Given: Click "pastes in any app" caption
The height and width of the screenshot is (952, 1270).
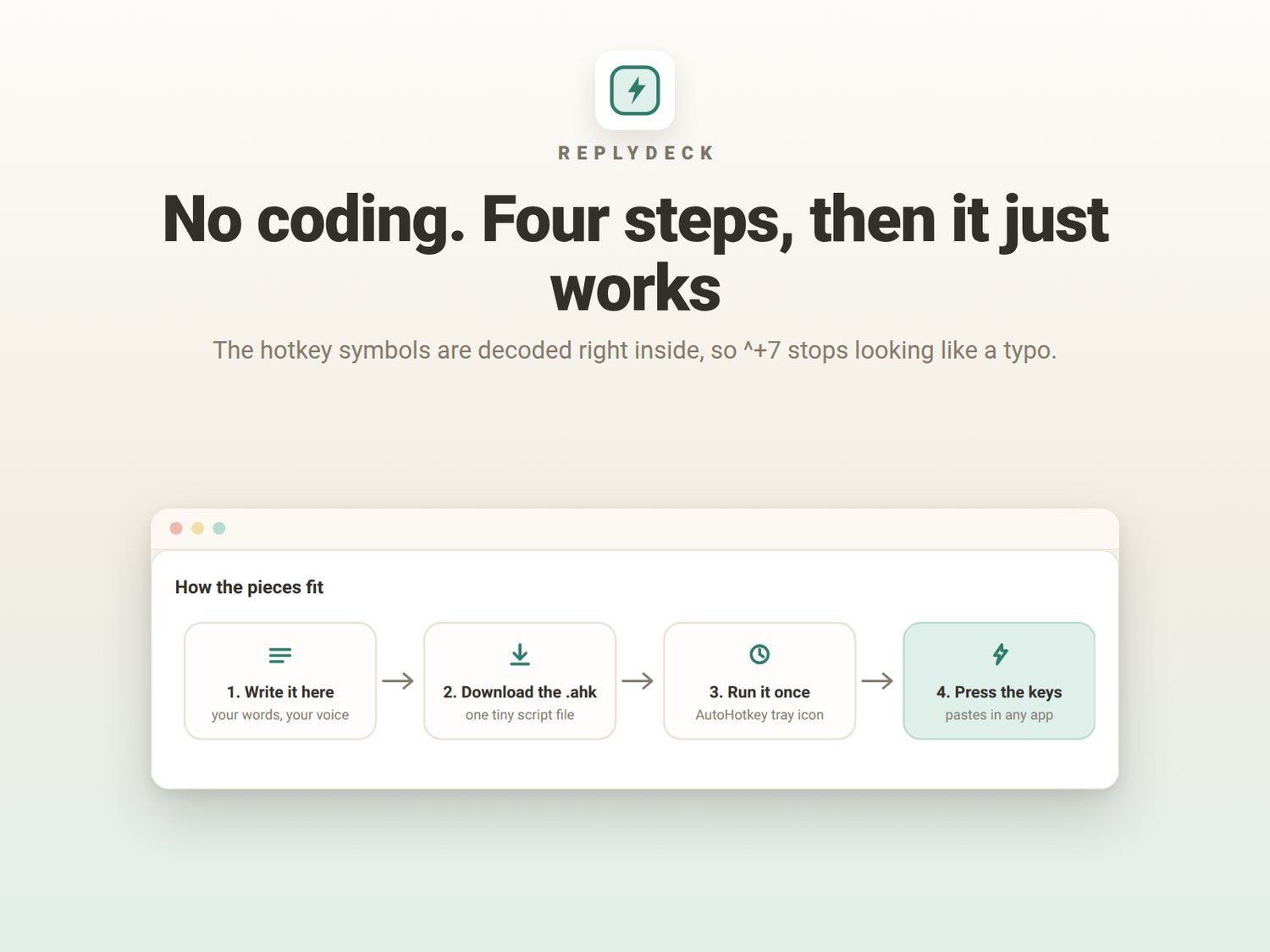Looking at the screenshot, I should pyautogui.click(x=999, y=715).
